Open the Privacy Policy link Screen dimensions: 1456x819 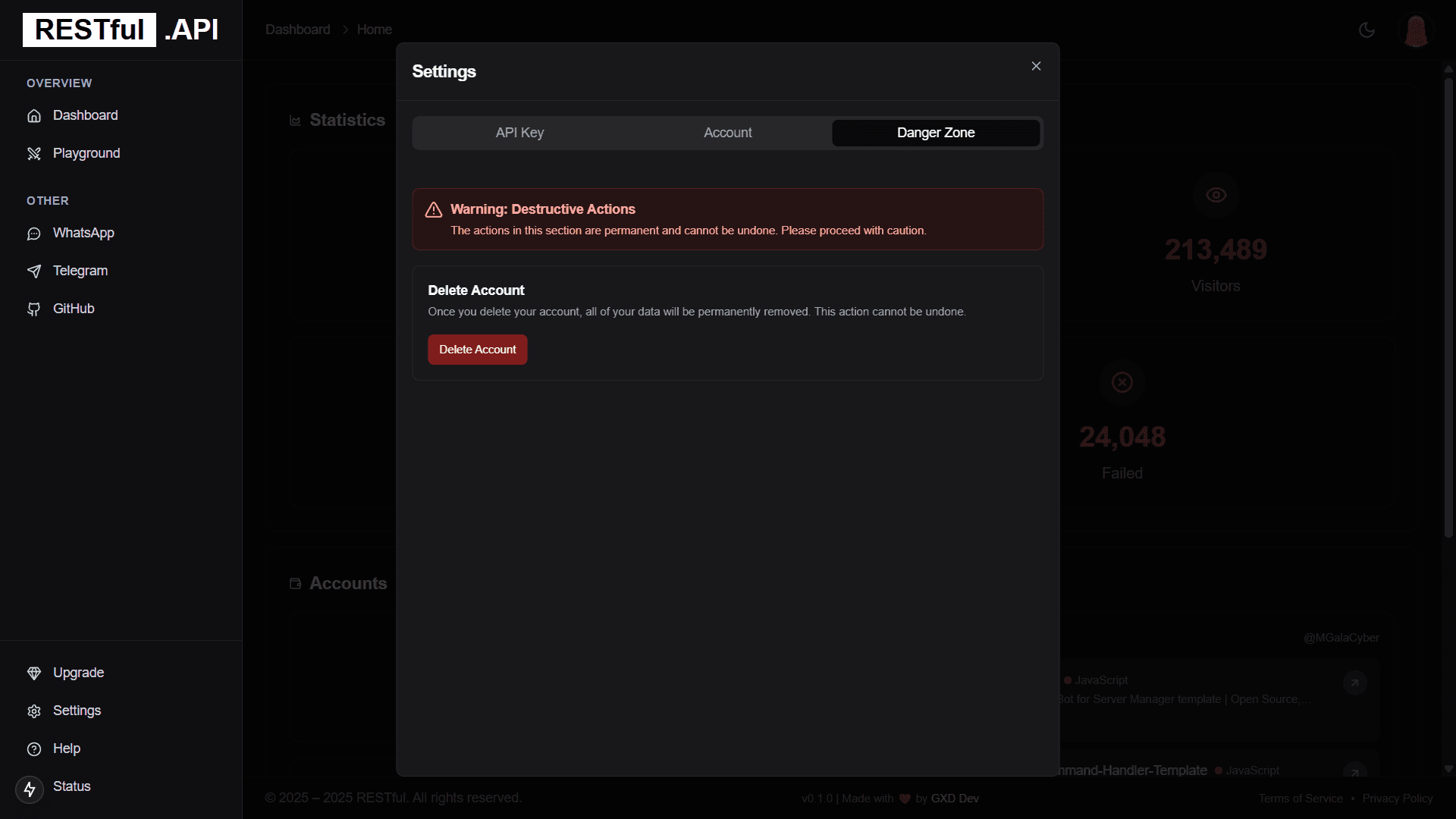click(x=1397, y=799)
